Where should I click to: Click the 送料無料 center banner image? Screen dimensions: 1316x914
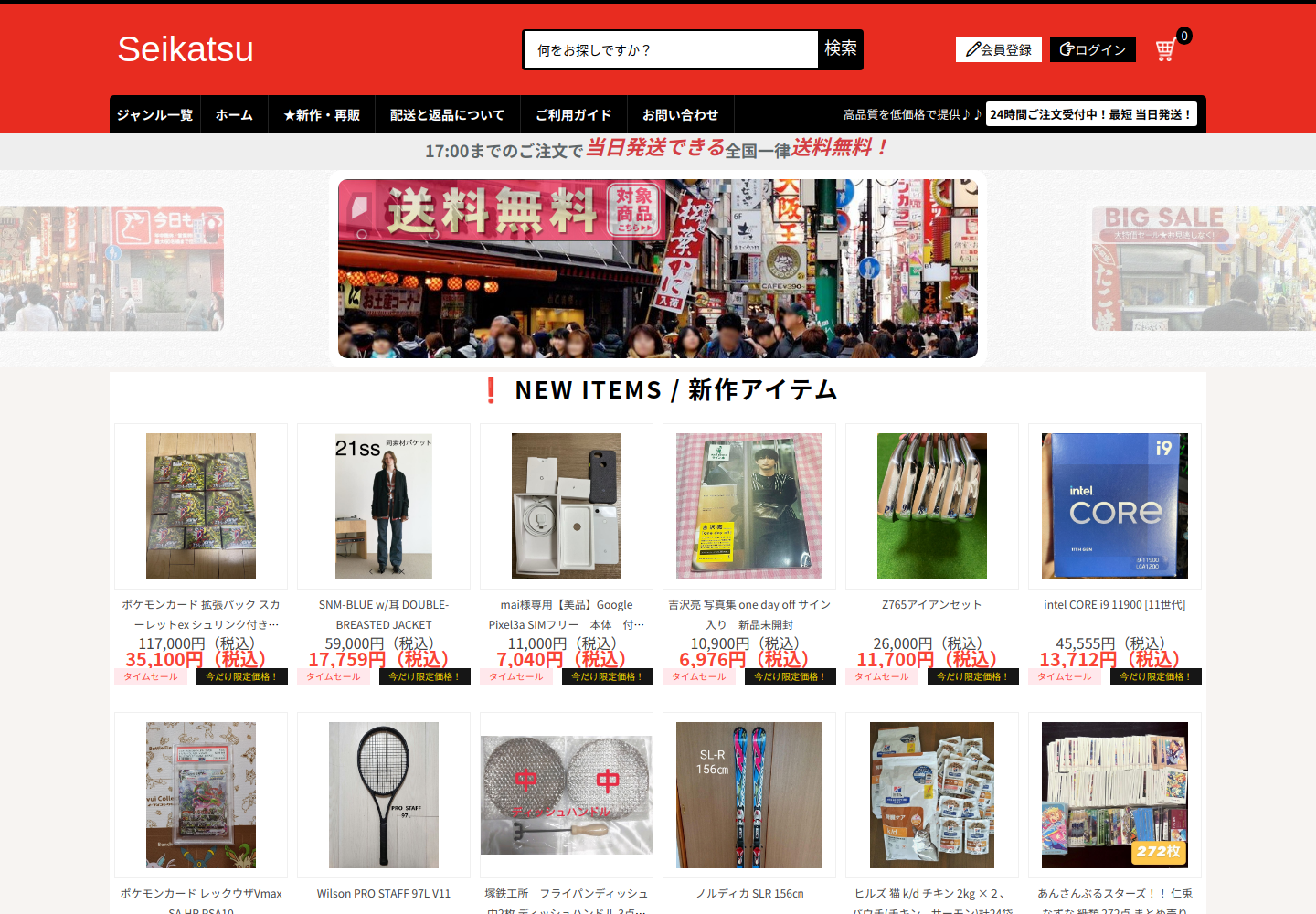[x=658, y=269]
